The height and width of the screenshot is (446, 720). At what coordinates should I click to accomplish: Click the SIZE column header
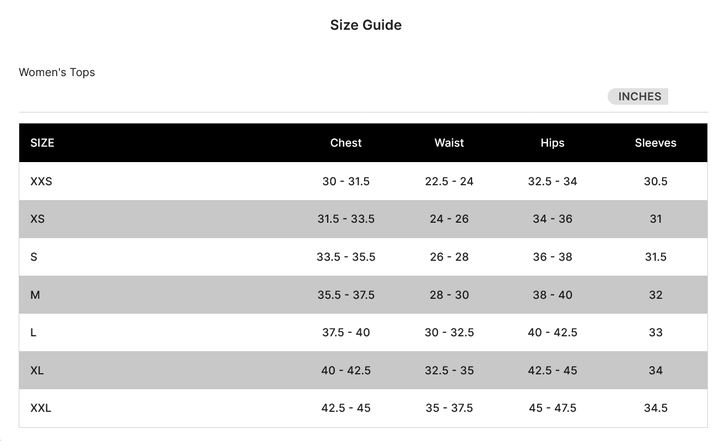(42, 143)
